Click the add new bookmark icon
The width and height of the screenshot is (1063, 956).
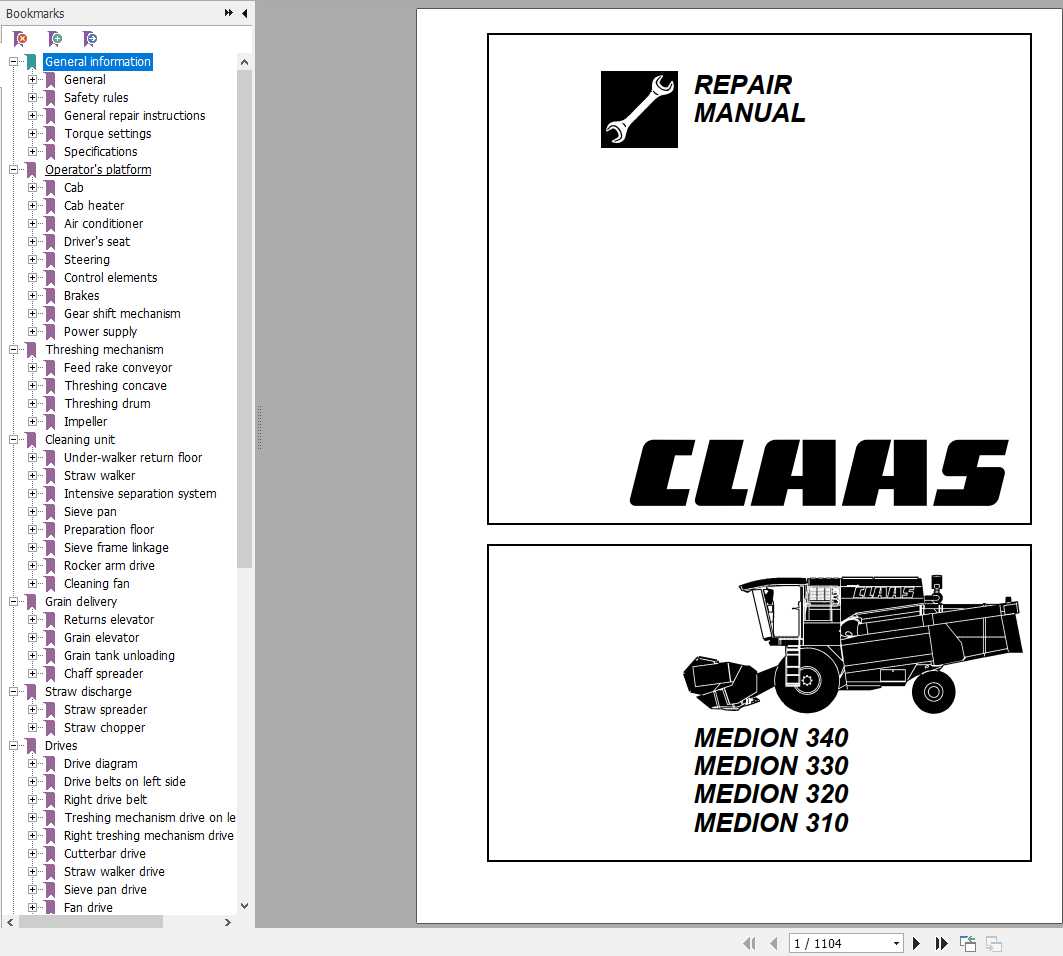pyautogui.click(x=55, y=39)
